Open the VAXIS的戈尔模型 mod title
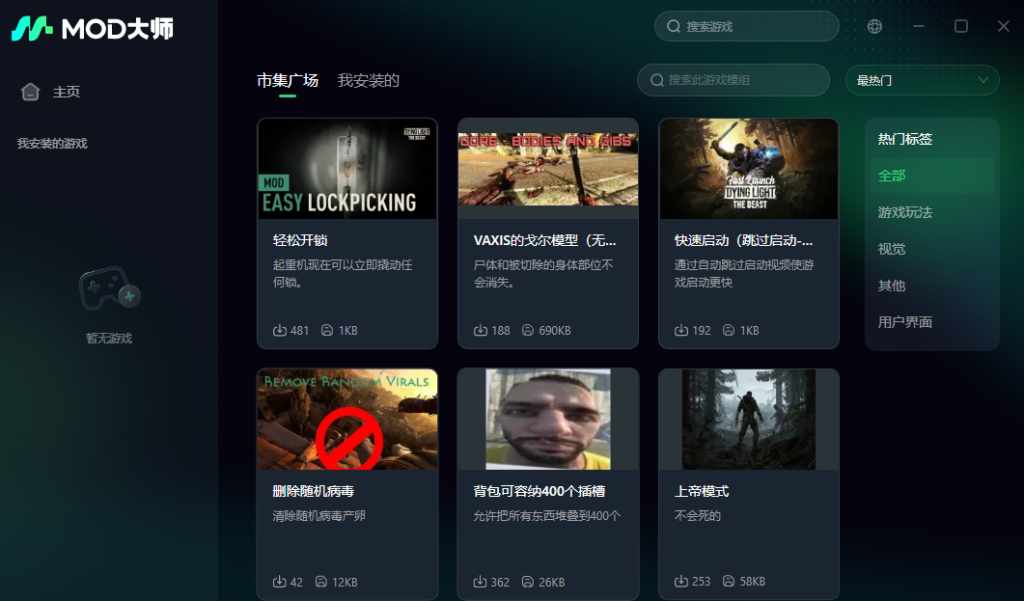 click(x=545, y=240)
